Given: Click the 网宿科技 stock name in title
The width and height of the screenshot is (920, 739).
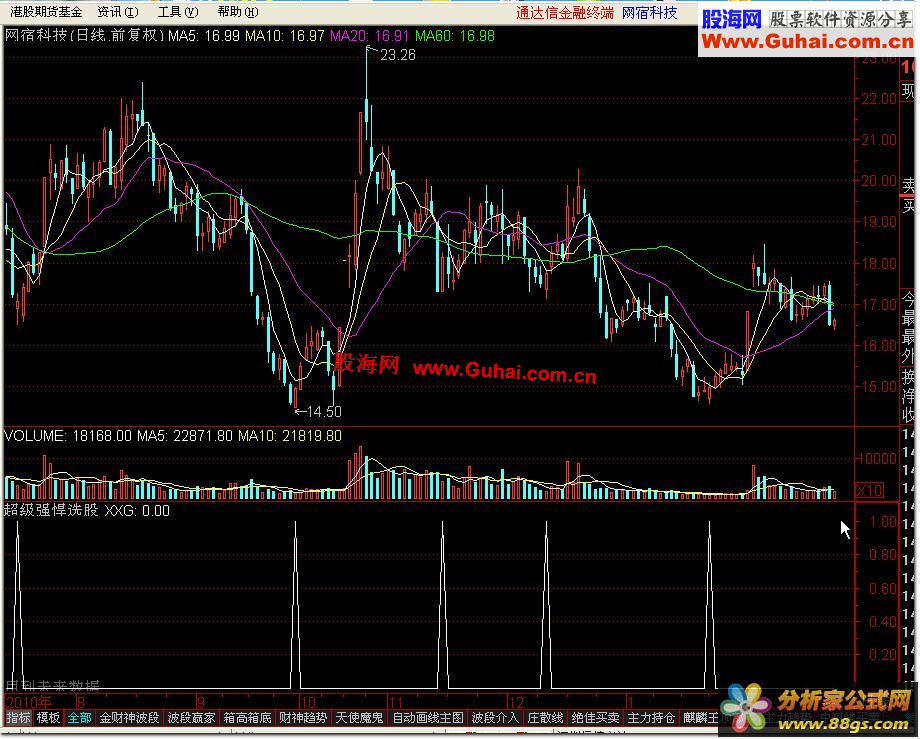Looking at the screenshot, I should tap(650, 12).
